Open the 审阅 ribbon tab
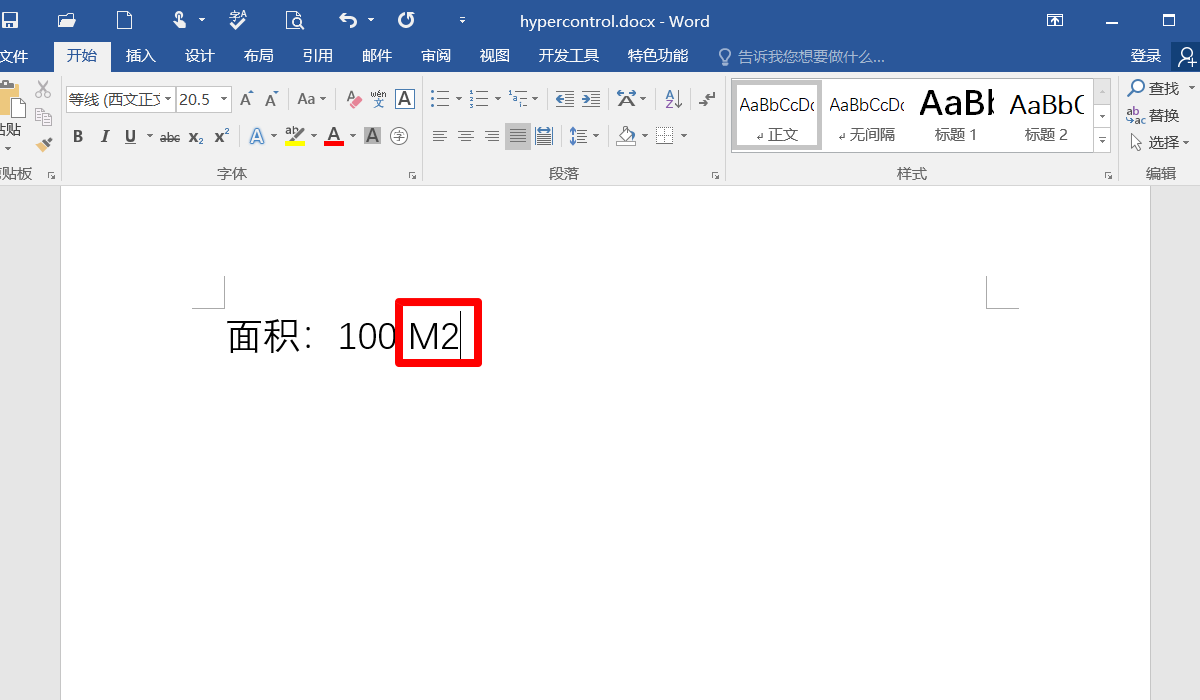This screenshot has width=1200, height=700. click(436, 56)
